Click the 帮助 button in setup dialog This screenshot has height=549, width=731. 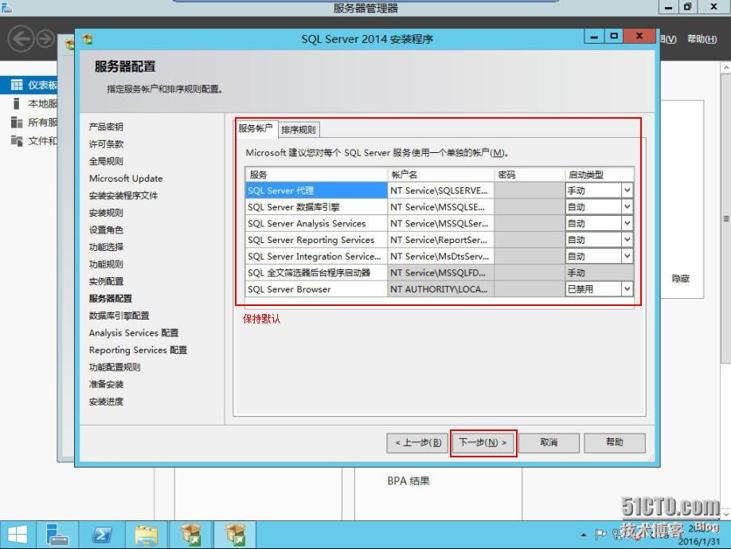[x=614, y=442]
